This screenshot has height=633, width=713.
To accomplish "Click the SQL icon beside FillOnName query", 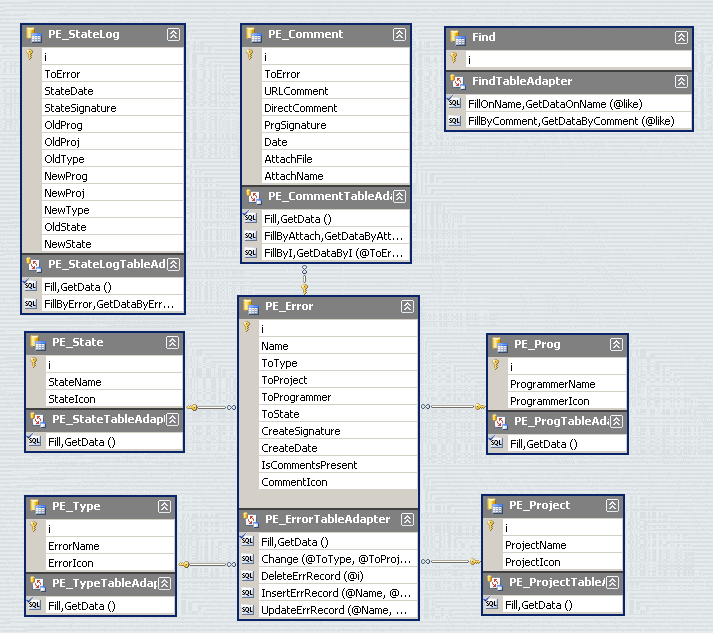I will (454, 103).
